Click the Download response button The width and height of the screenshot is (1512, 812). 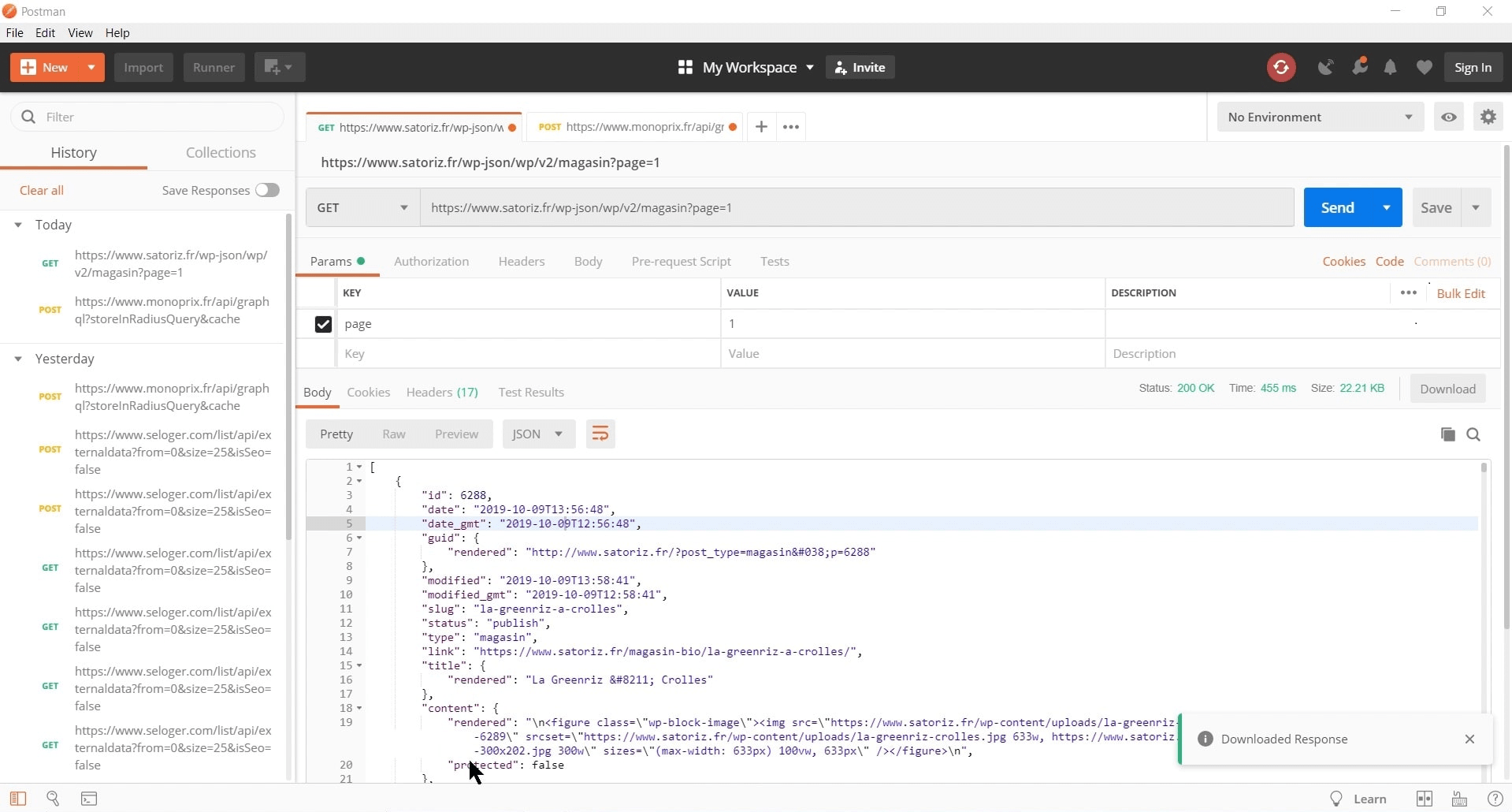click(x=1447, y=389)
